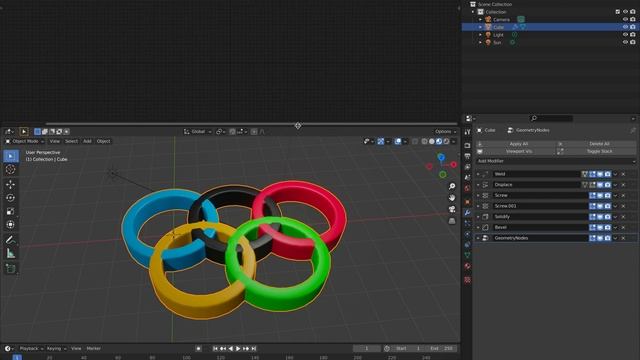Select the Add Cube tool
Viewport: 640px width, 360px height.
[11, 269]
